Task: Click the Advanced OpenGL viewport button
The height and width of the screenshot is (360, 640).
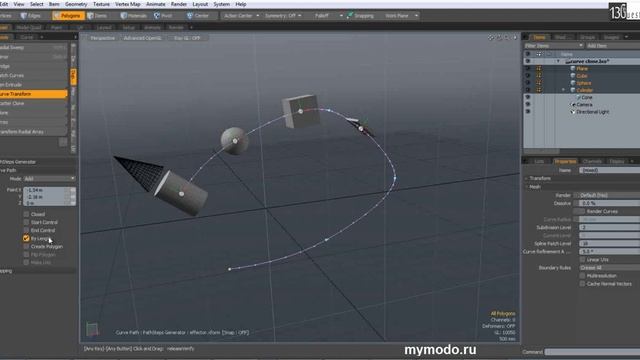Action: pyautogui.click(x=142, y=38)
